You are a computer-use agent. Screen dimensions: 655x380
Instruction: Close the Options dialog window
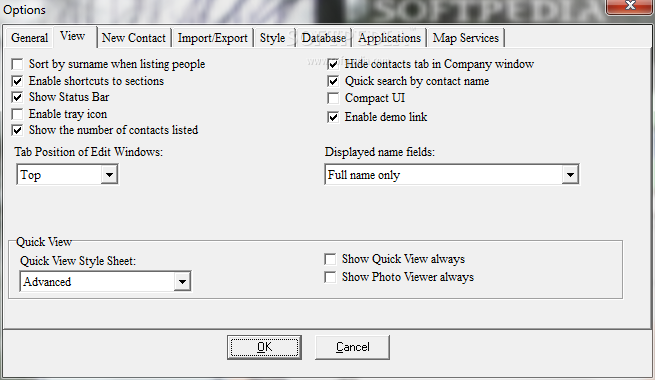point(630,6)
